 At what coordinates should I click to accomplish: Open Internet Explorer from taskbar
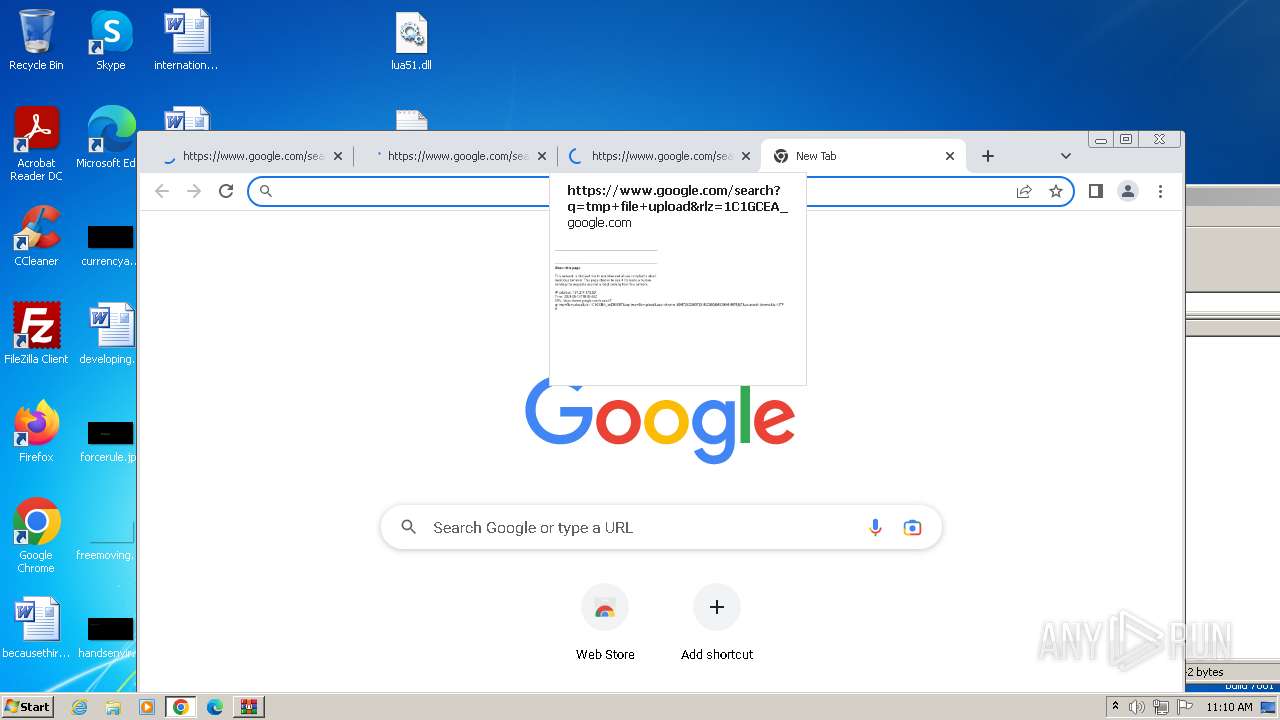click(80, 707)
